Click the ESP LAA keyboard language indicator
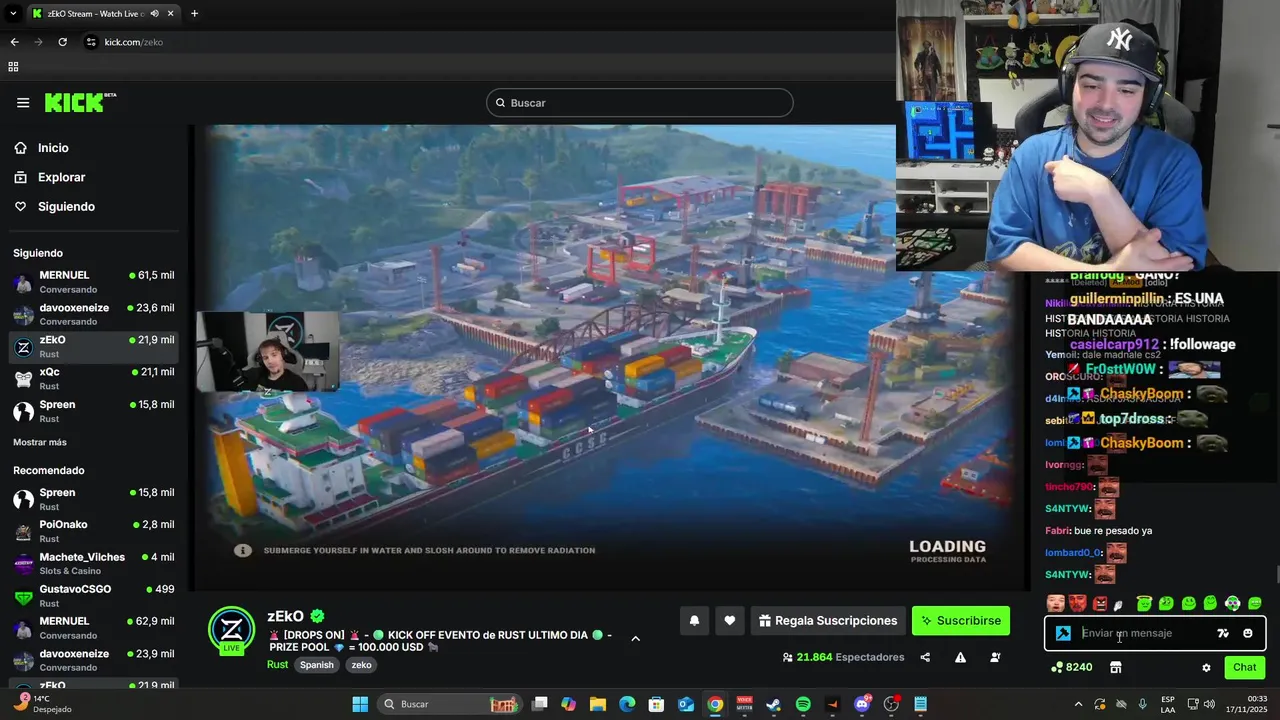Screen dimensions: 1280x720 (1168, 704)
